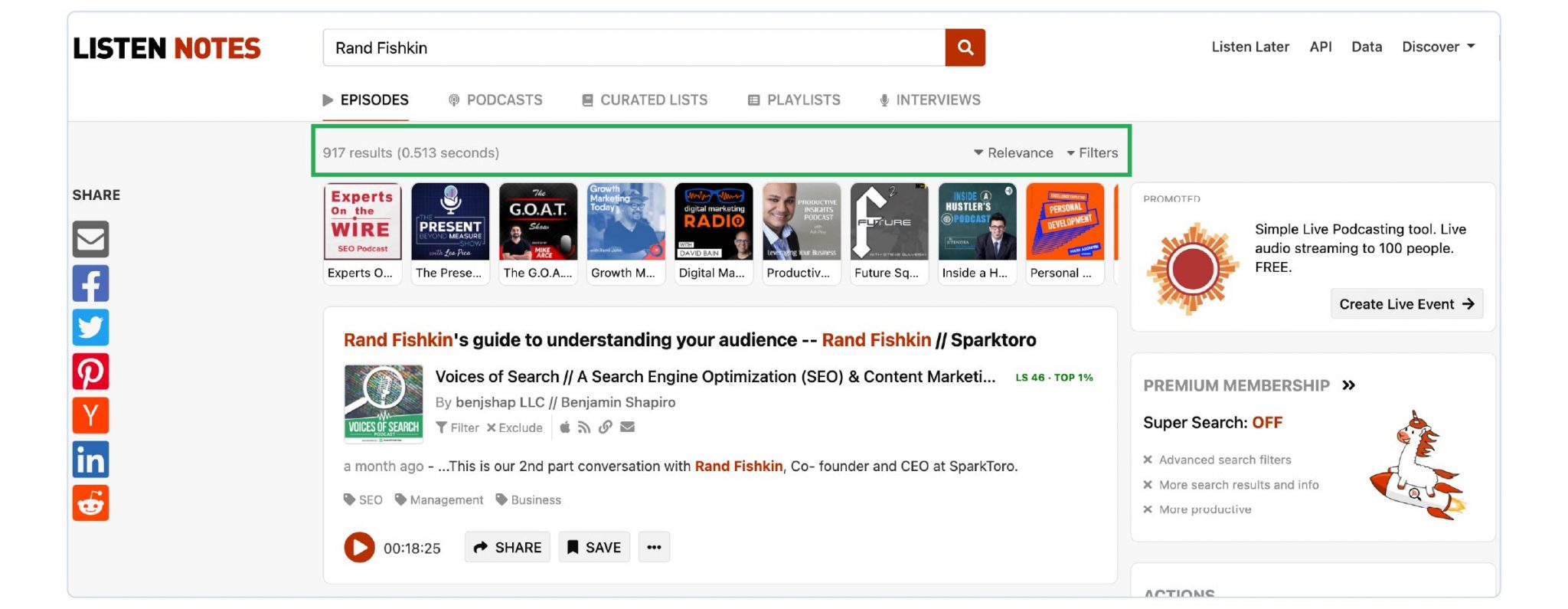This screenshot has width=1568, height=609.
Task: Exclude the Voices of Search podcast
Action: pos(514,428)
